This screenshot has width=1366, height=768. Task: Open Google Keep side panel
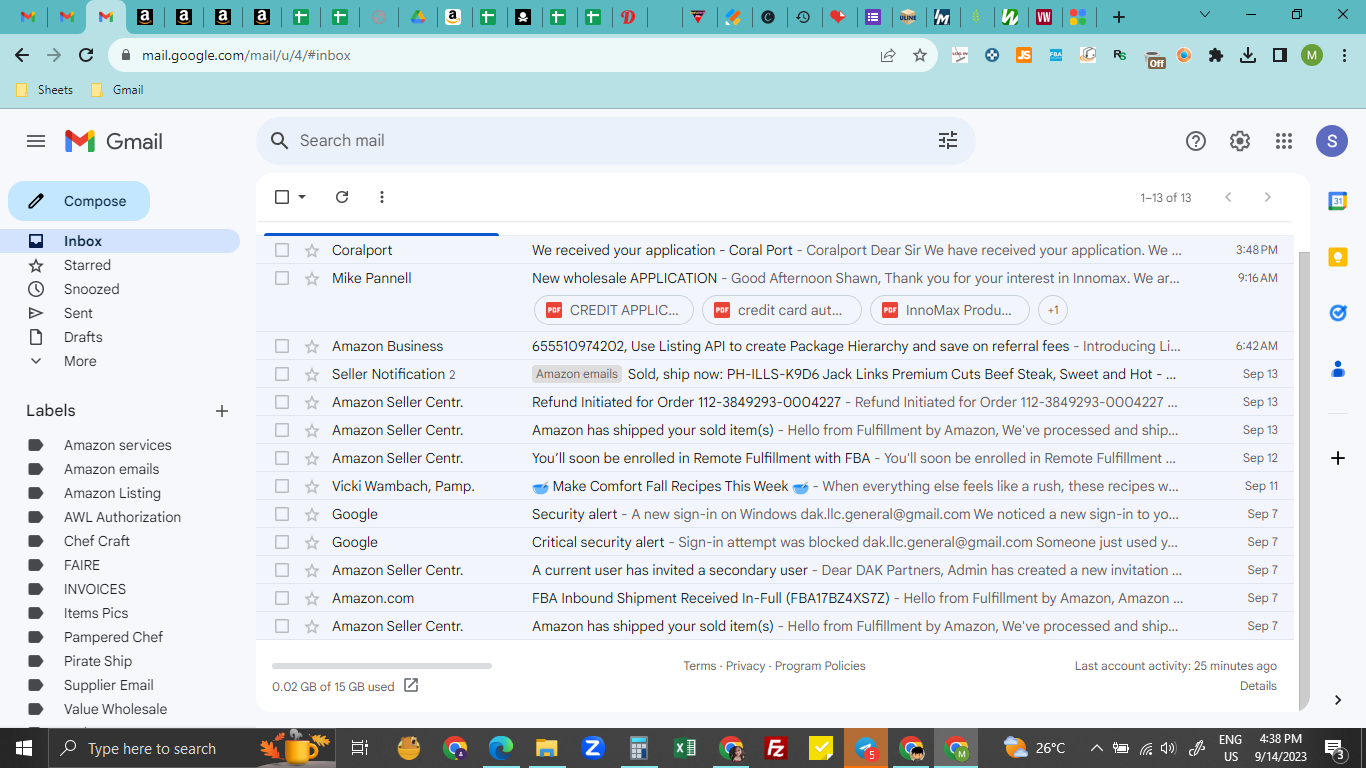(x=1338, y=257)
